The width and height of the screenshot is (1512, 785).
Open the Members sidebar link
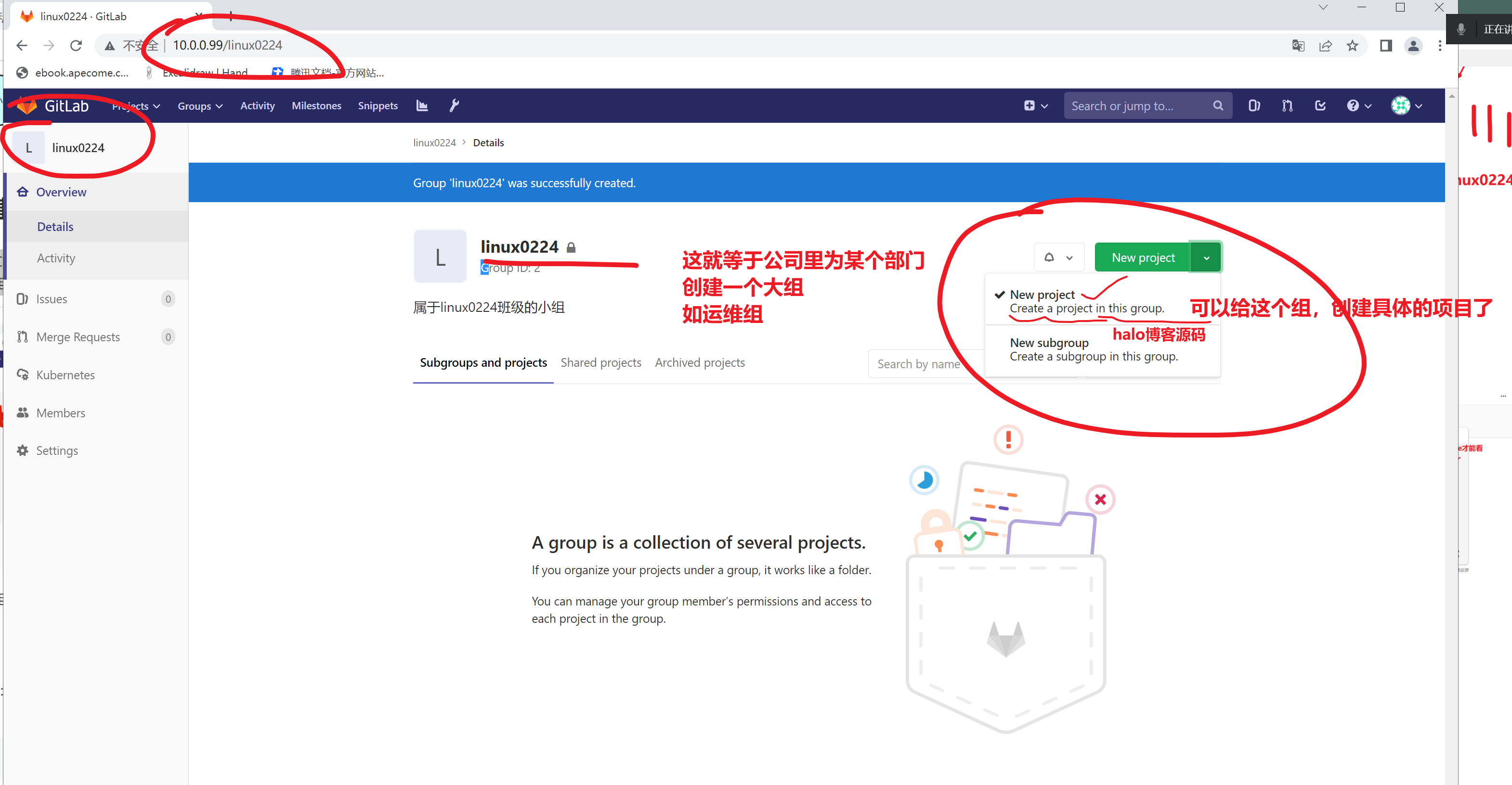[61, 412]
